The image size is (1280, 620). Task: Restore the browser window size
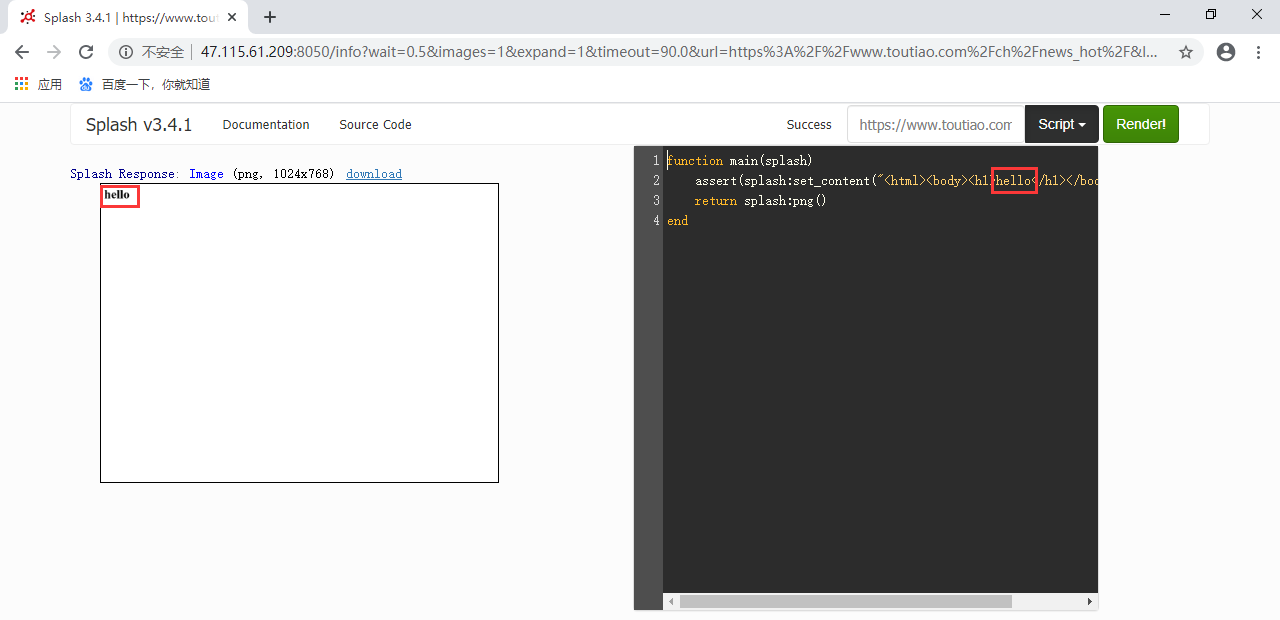1211,14
